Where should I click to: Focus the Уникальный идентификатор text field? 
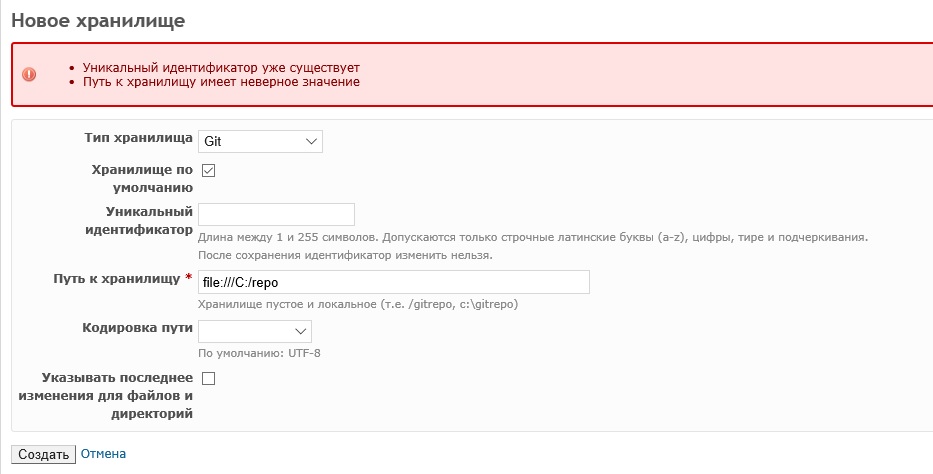click(x=276, y=214)
